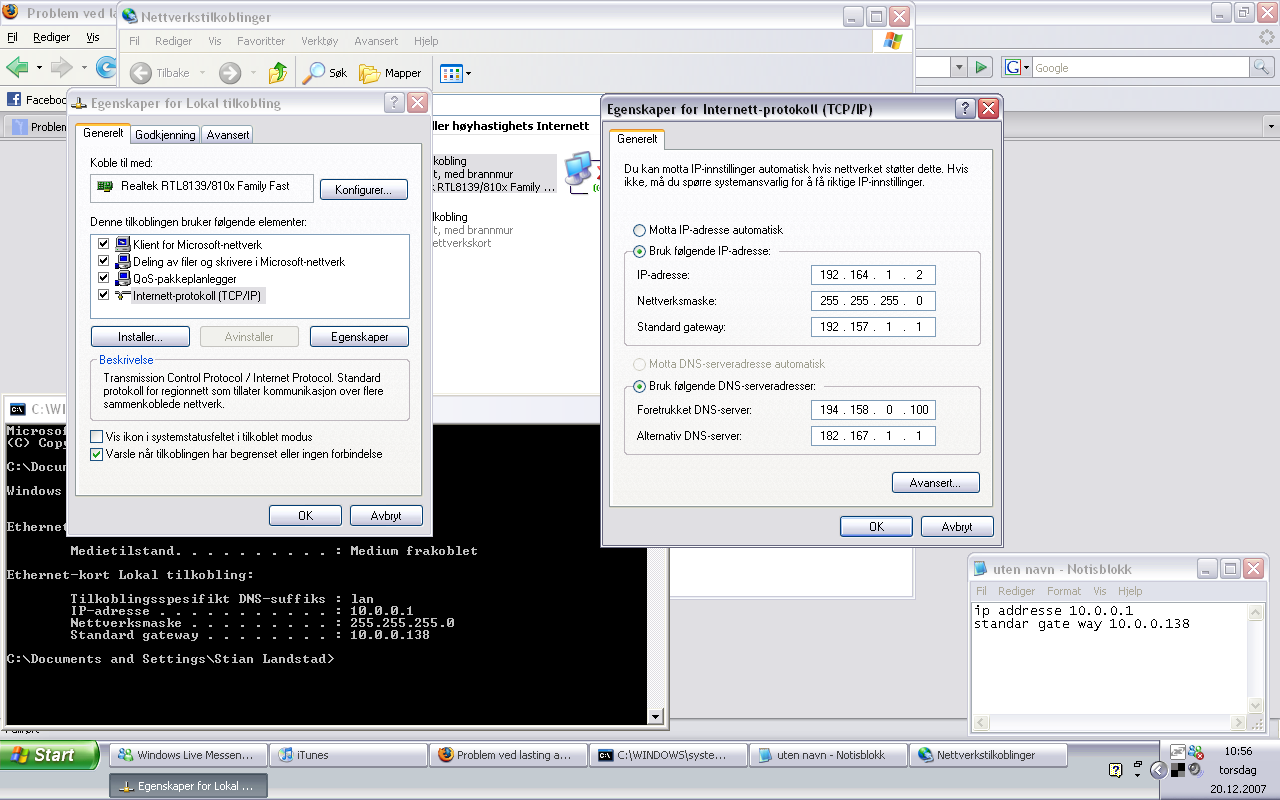This screenshot has height=800, width=1280.
Task: Open the Mapper folders icon
Action: [370, 73]
